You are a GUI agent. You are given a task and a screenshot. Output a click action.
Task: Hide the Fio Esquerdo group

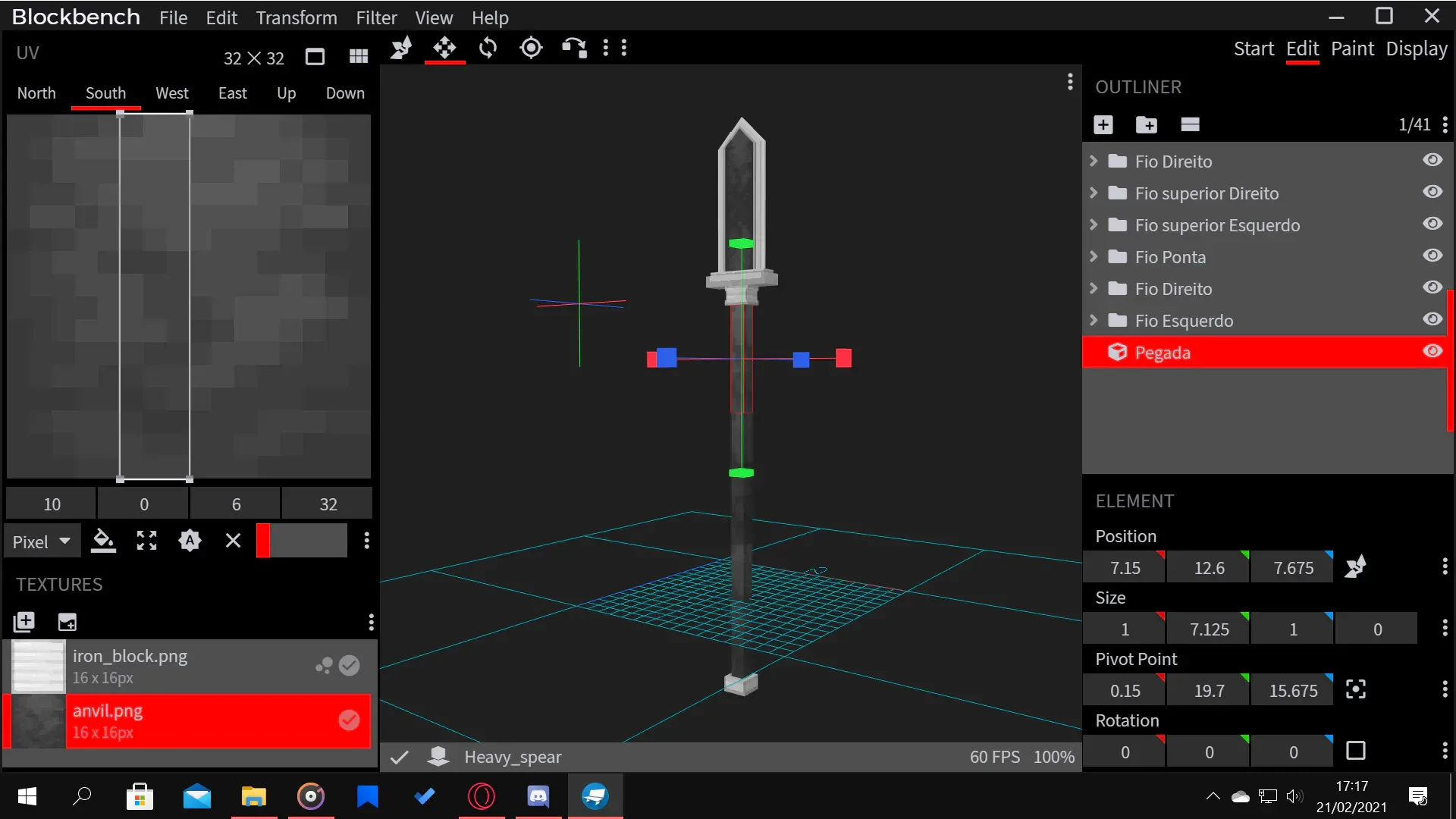(1432, 319)
